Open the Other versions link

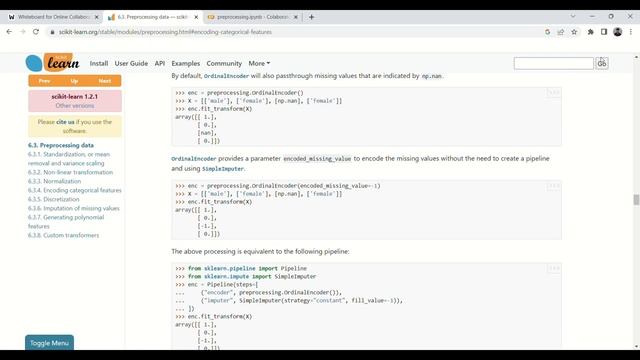coord(75,106)
